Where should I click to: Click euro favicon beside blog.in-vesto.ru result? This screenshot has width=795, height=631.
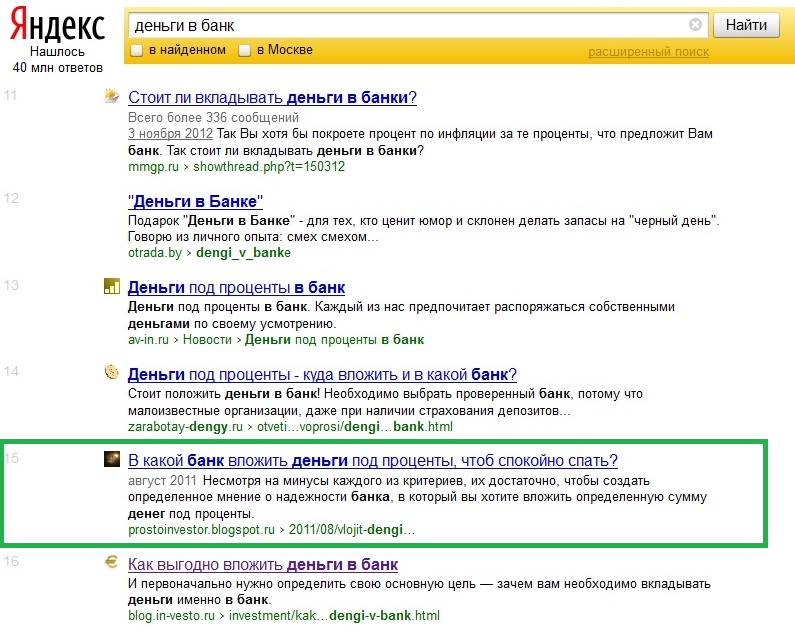coord(112,562)
